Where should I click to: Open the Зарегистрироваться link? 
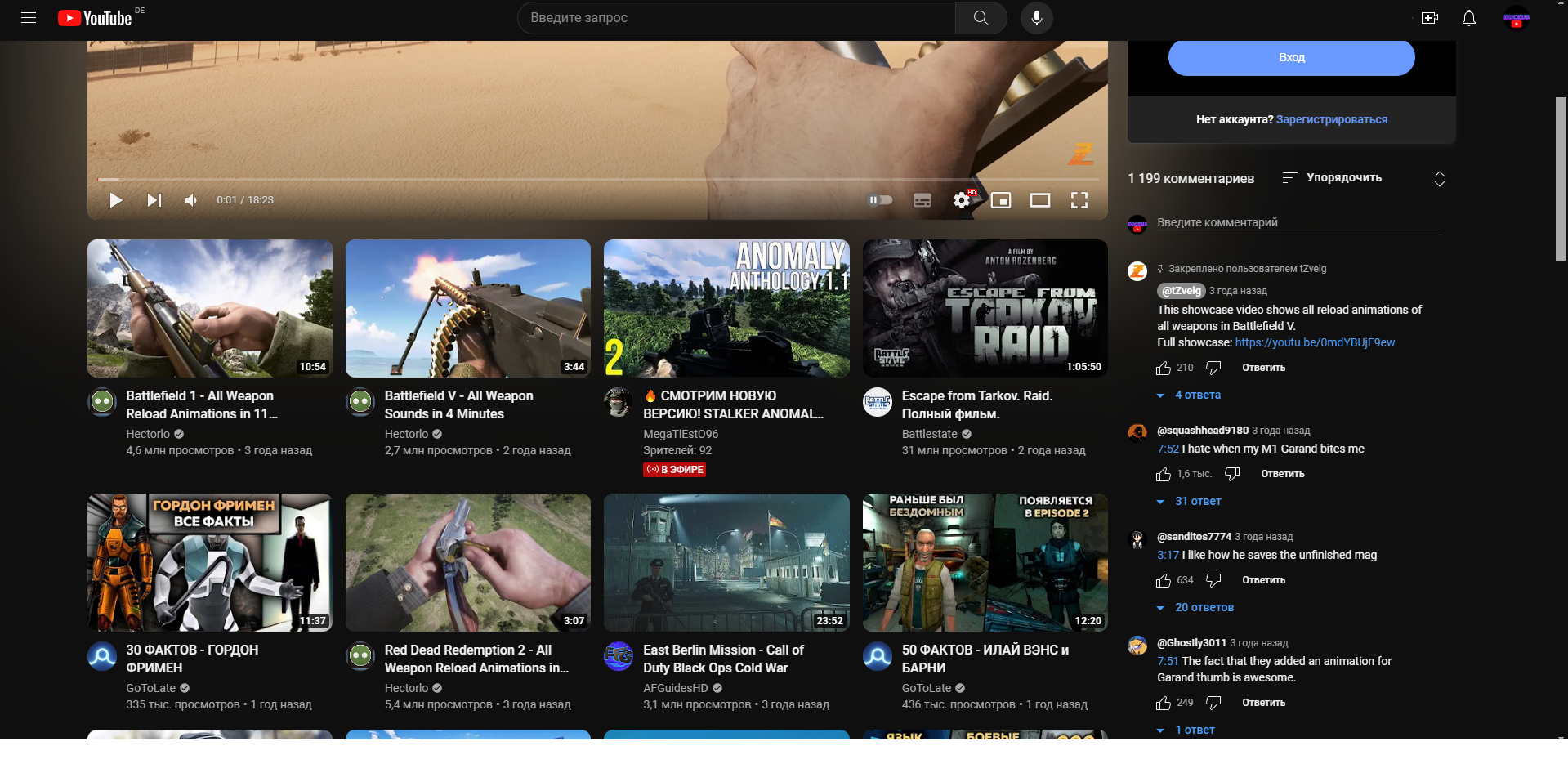tap(1332, 119)
